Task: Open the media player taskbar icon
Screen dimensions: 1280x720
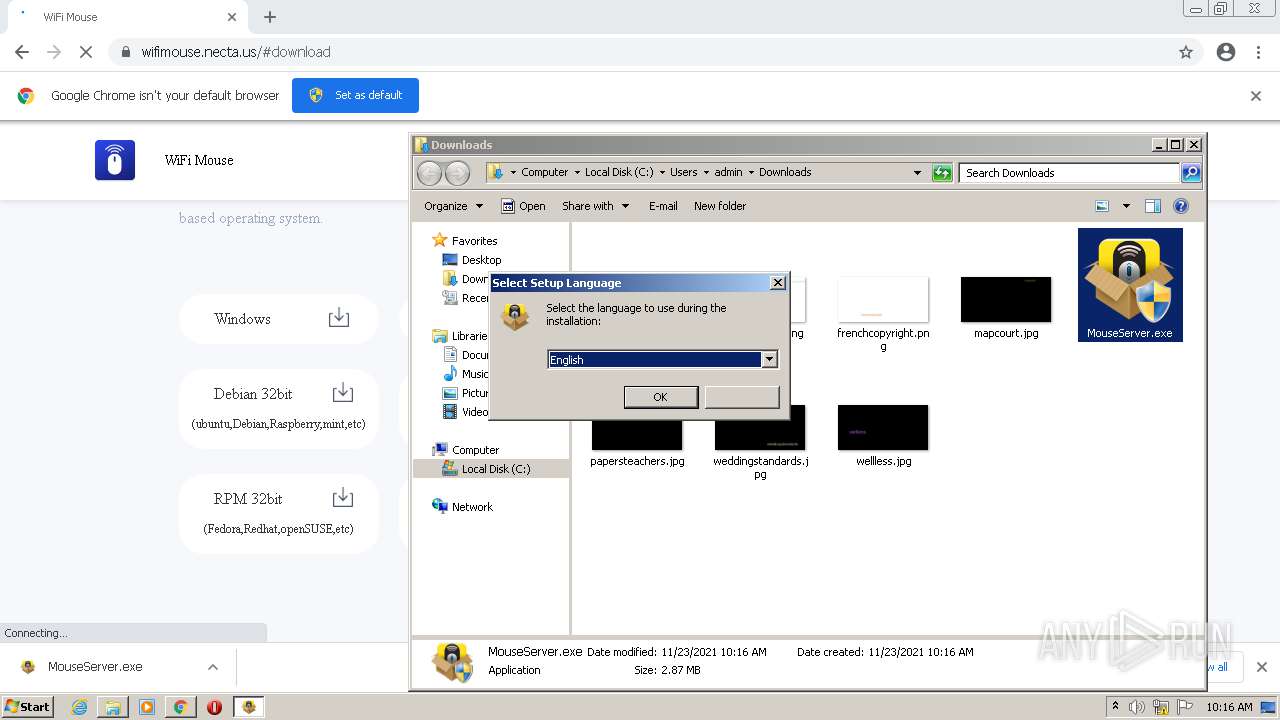Action: (x=147, y=707)
